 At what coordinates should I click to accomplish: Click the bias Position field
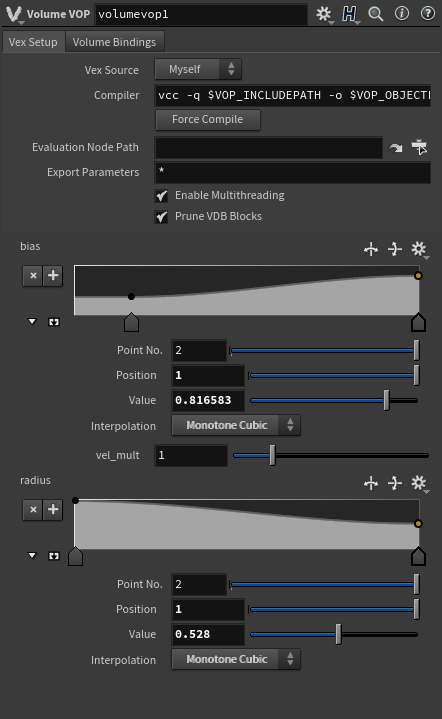tap(208, 376)
